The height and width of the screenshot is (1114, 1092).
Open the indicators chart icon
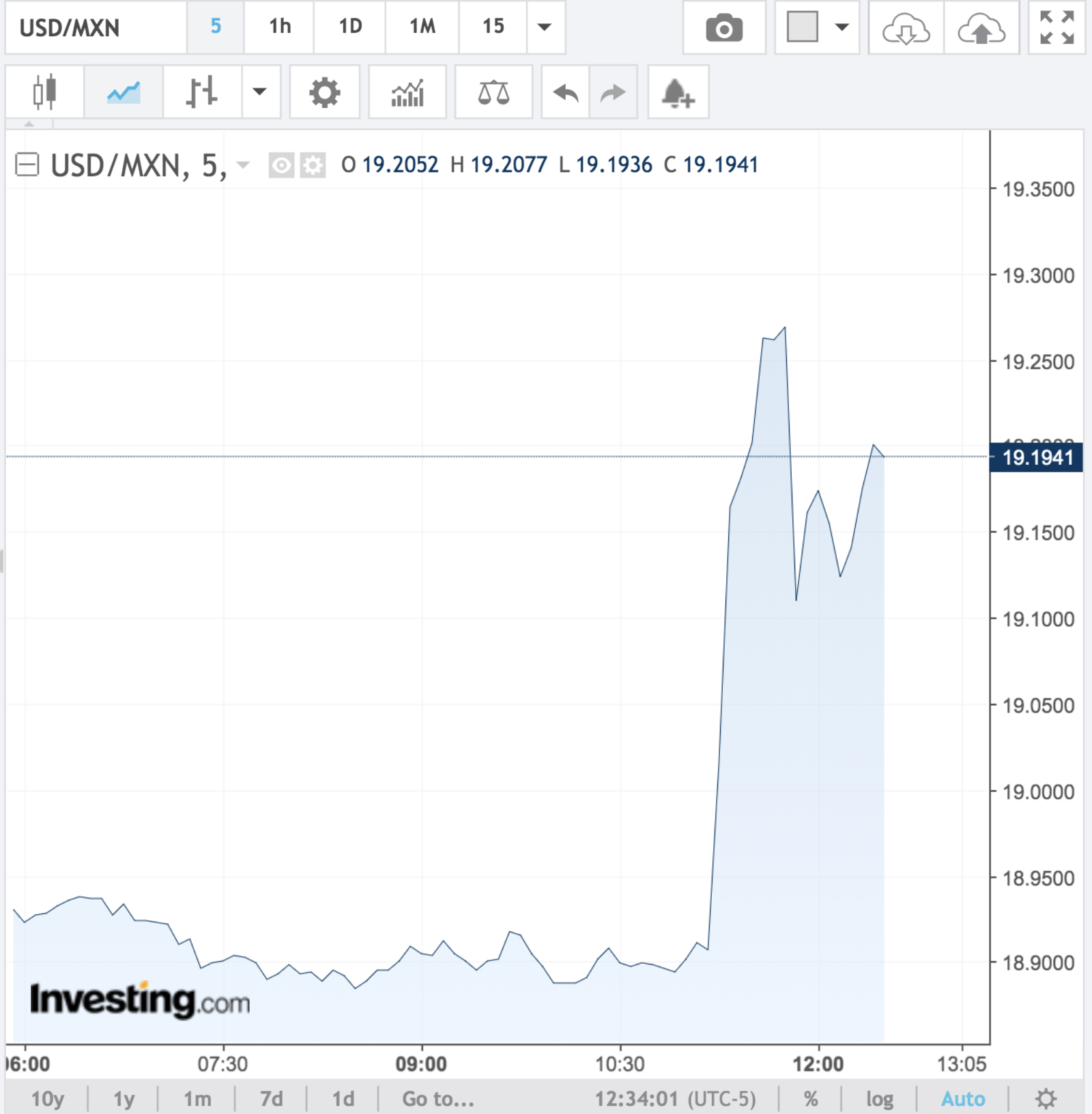click(407, 92)
